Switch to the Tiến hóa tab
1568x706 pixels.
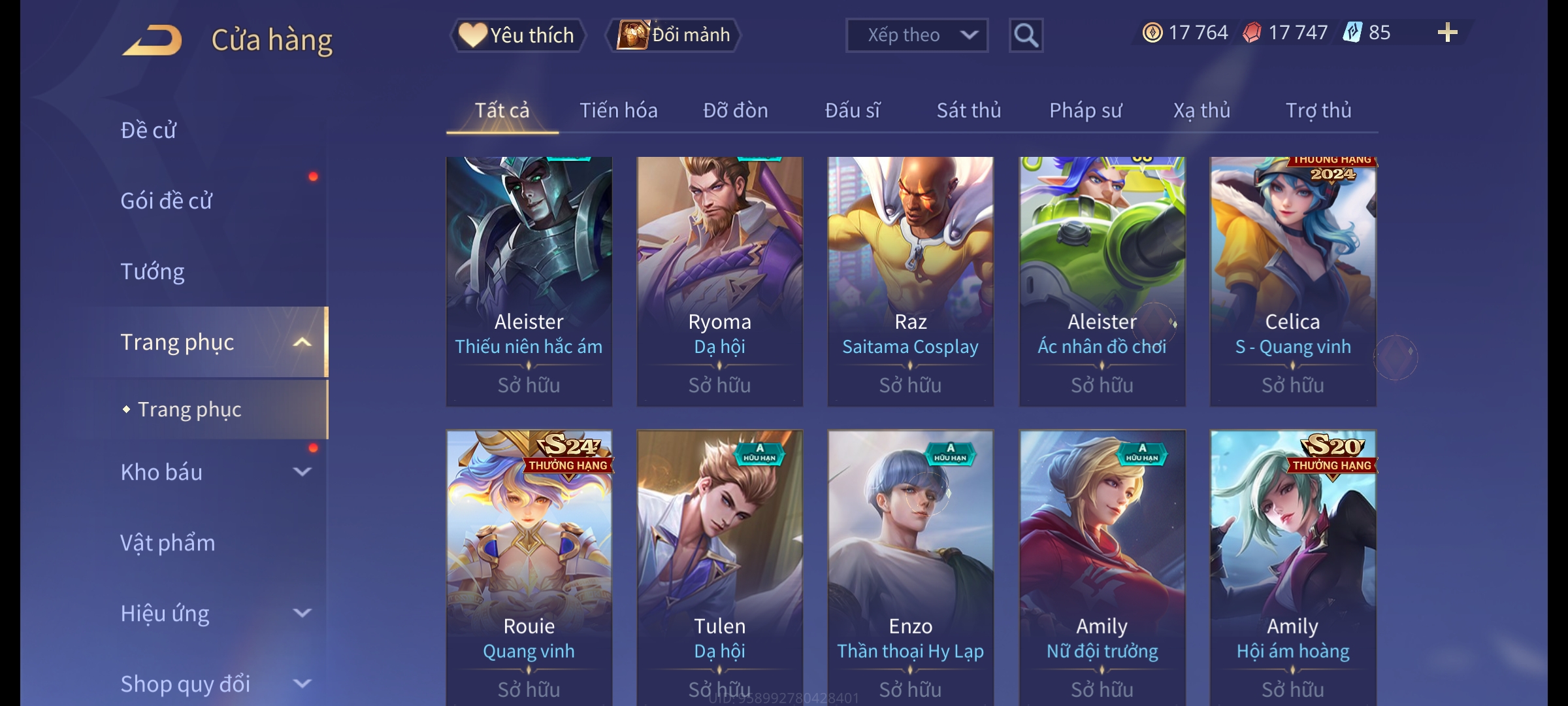click(618, 110)
